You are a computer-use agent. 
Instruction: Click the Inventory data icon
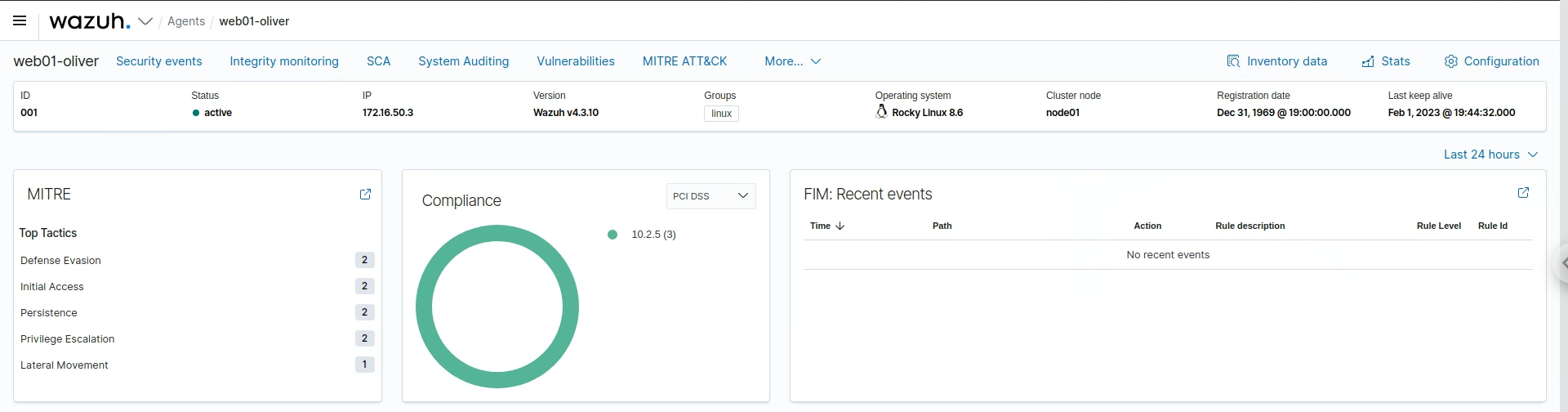click(x=1233, y=61)
